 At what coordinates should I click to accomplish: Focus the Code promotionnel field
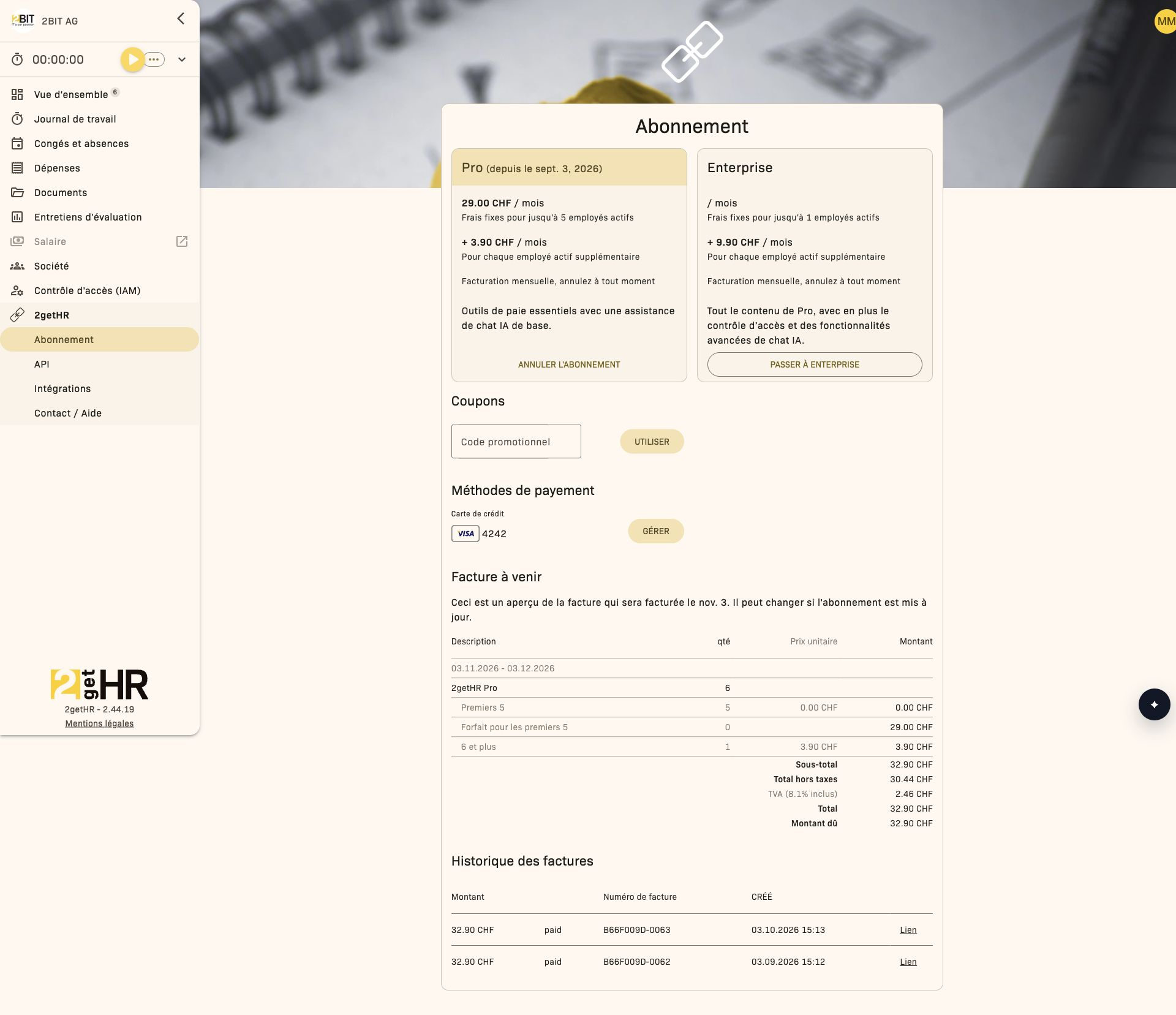coord(516,442)
